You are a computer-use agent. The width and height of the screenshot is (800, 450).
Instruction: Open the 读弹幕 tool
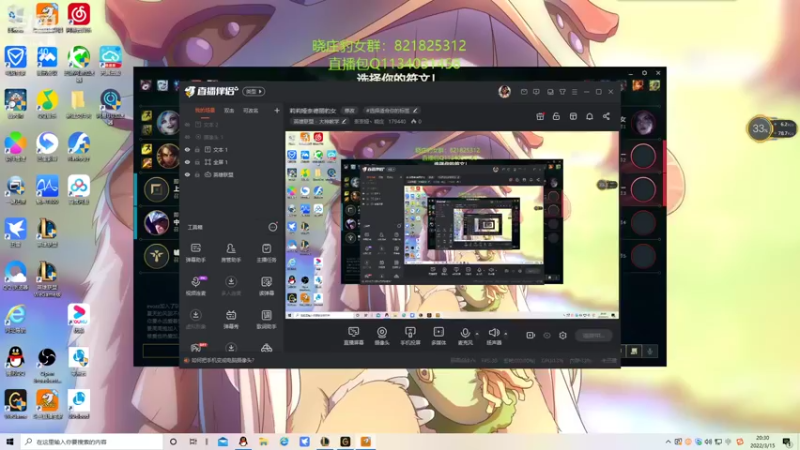(x=266, y=286)
